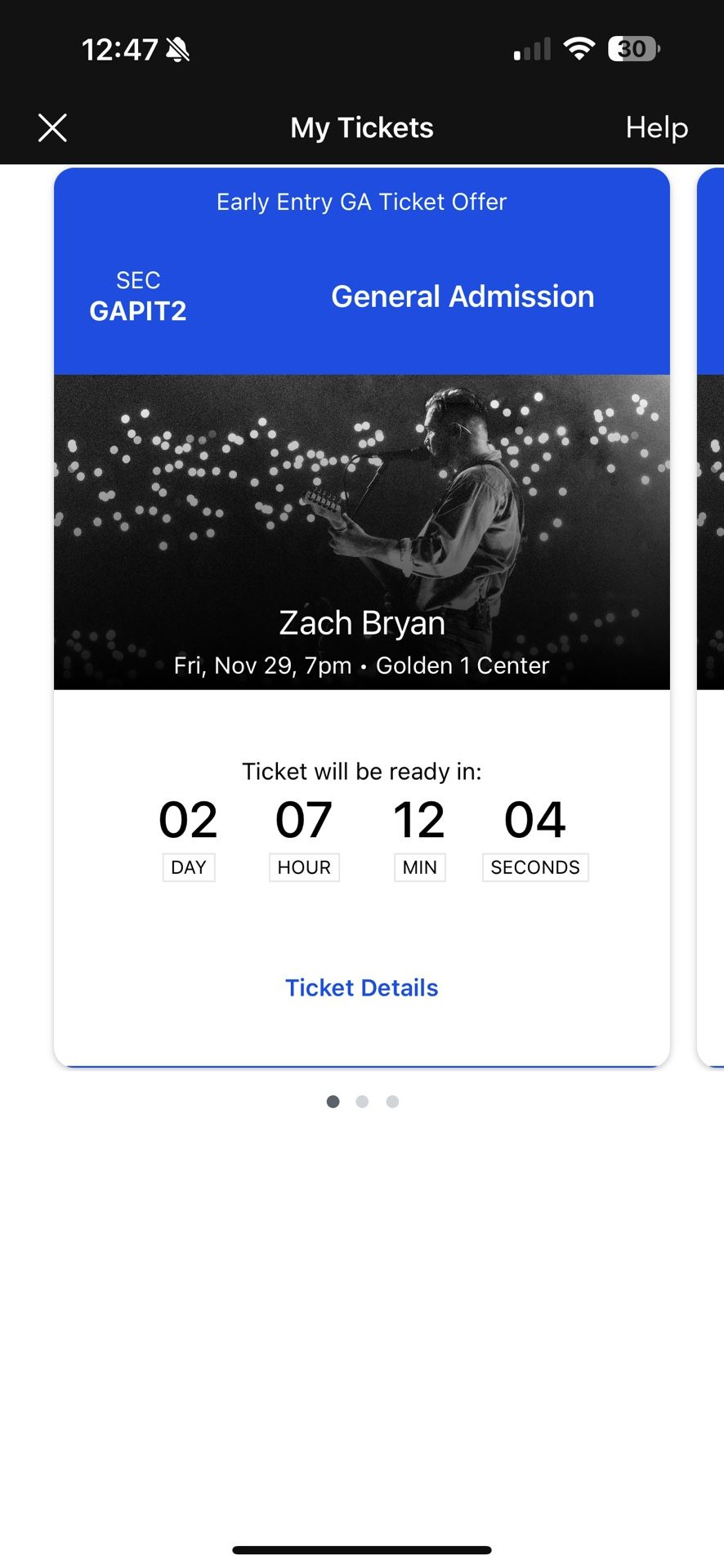Tap the home indicator bar at bottom
The height and width of the screenshot is (1568, 724).
click(362, 1548)
